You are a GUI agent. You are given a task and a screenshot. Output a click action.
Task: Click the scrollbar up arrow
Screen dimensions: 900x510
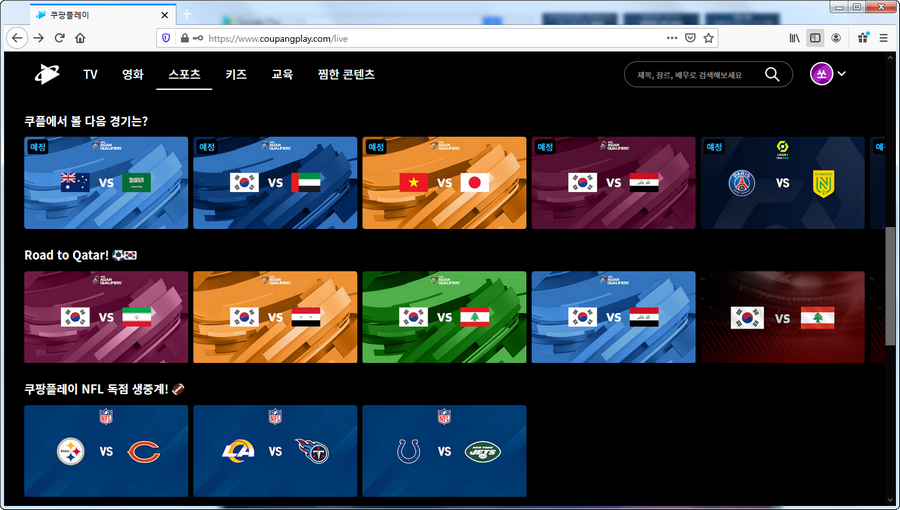coord(890,57)
